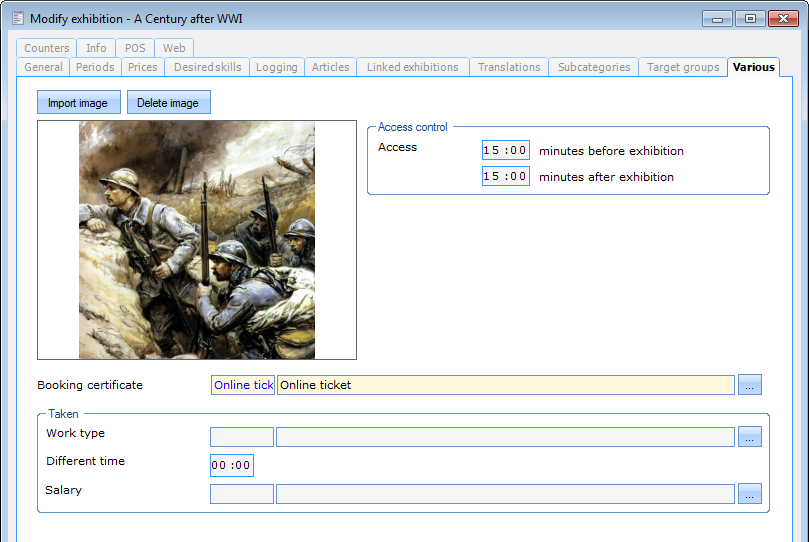This screenshot has height=542, width=809.
Task: Open Salary lookup ellipsis button
Action: click(749, 493)
